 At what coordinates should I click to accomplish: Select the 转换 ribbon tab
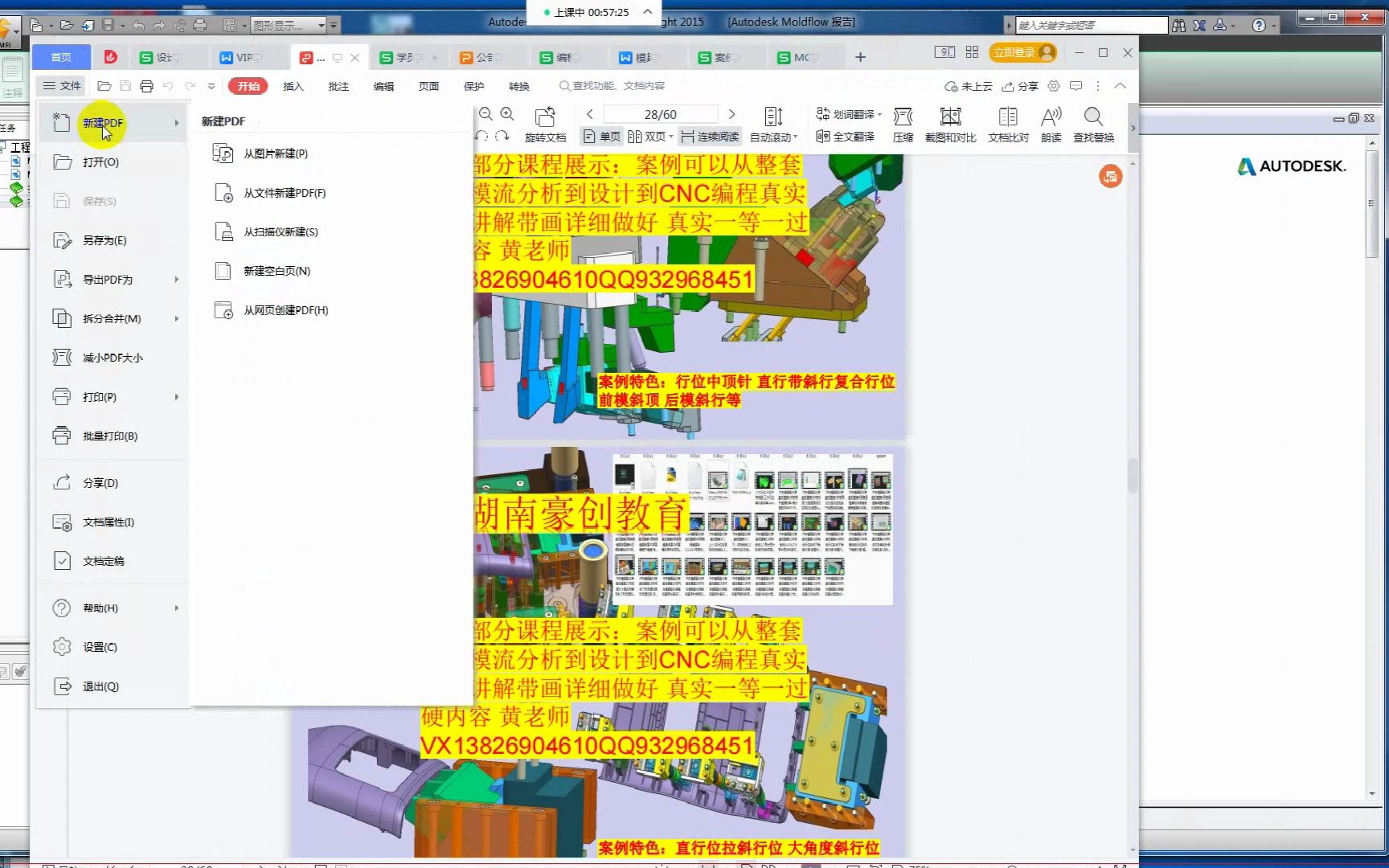[518, 86]
